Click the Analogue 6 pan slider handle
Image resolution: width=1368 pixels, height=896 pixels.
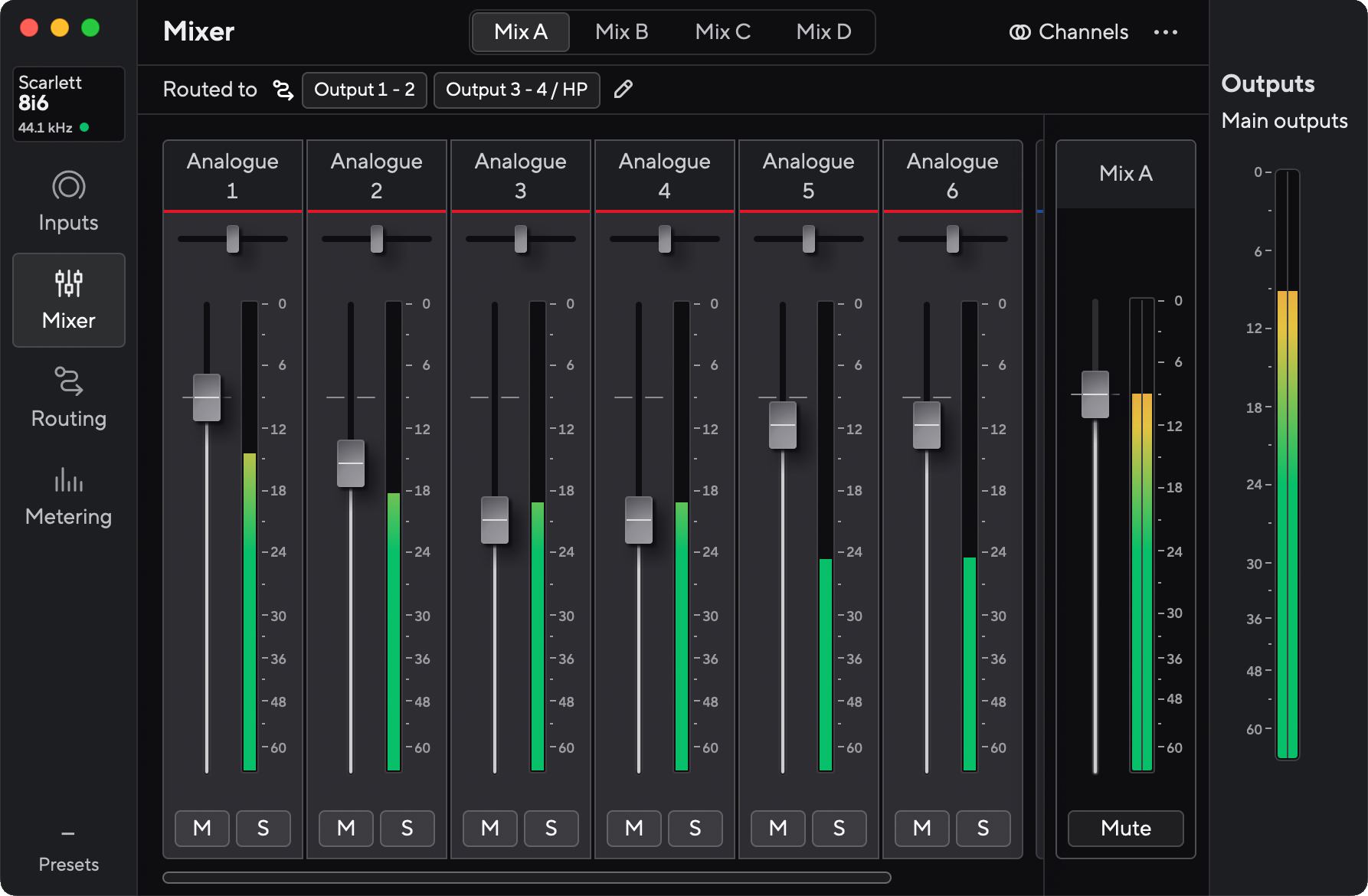[x=953, y=239]
